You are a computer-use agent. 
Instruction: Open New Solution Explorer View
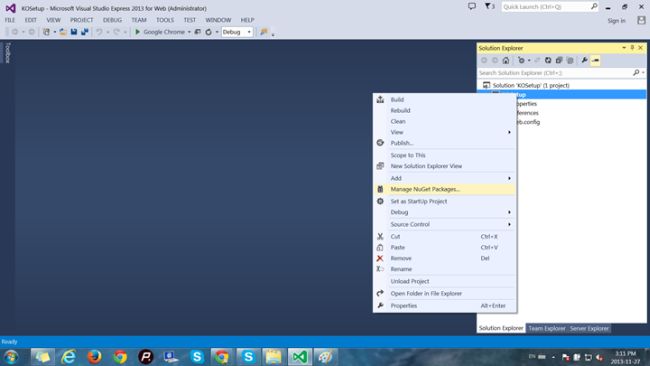click(x=444, y=166)
